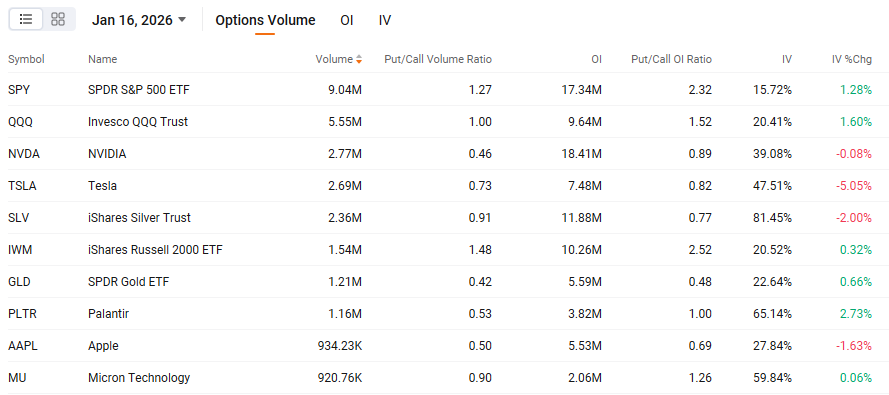Sort by the OI column header
889x395 pixels.
click(x=596, y=59)
